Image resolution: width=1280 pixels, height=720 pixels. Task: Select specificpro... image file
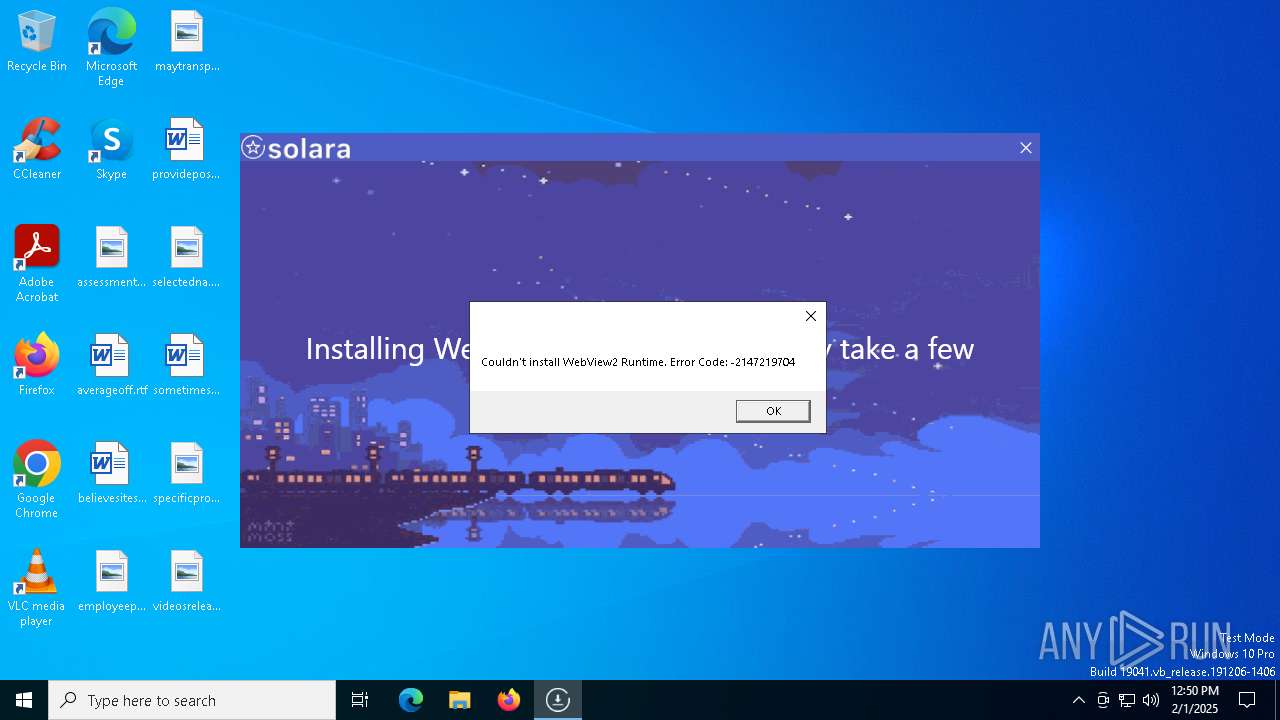pos(186,473)
